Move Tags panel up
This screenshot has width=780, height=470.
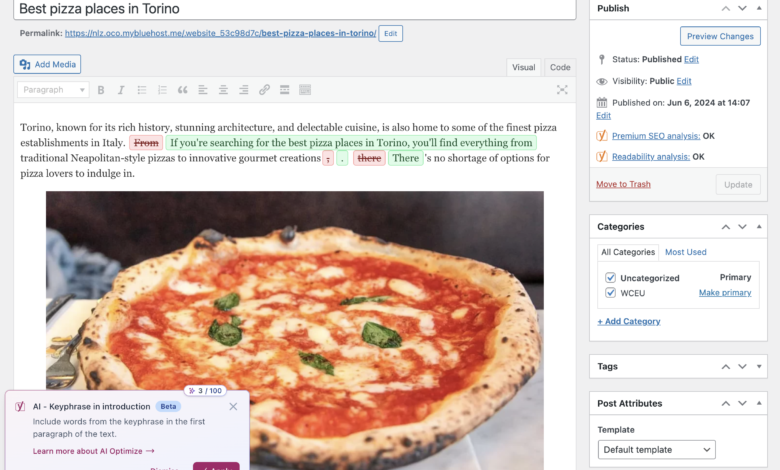(726, 367)
